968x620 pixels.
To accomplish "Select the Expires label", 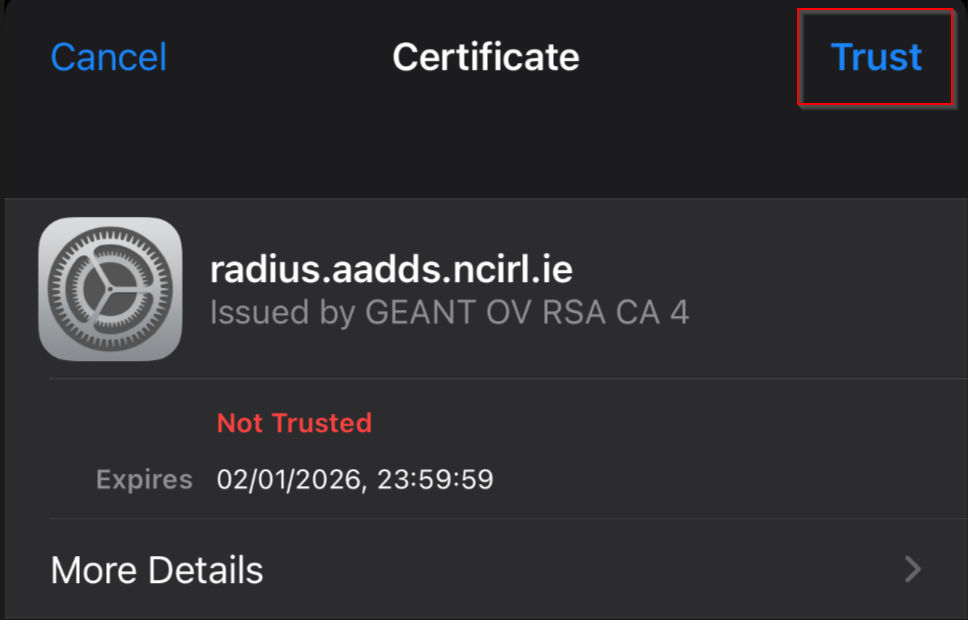I will (144, 479).
